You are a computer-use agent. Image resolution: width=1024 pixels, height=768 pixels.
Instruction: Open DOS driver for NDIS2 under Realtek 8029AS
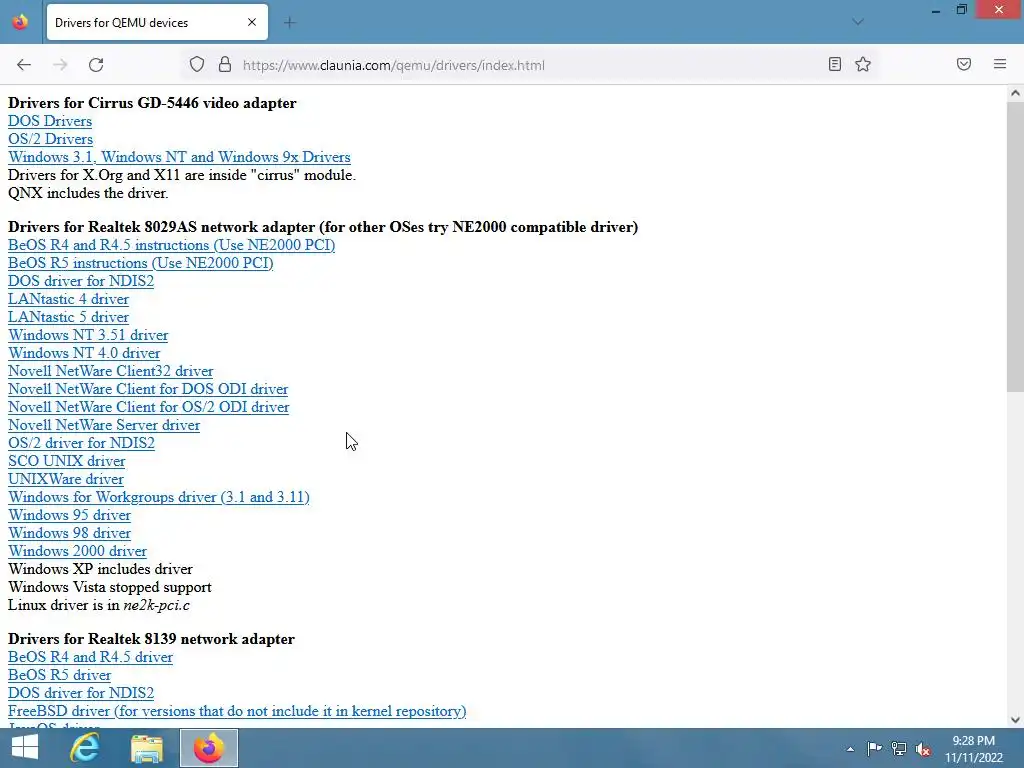[x=81, y=281]
